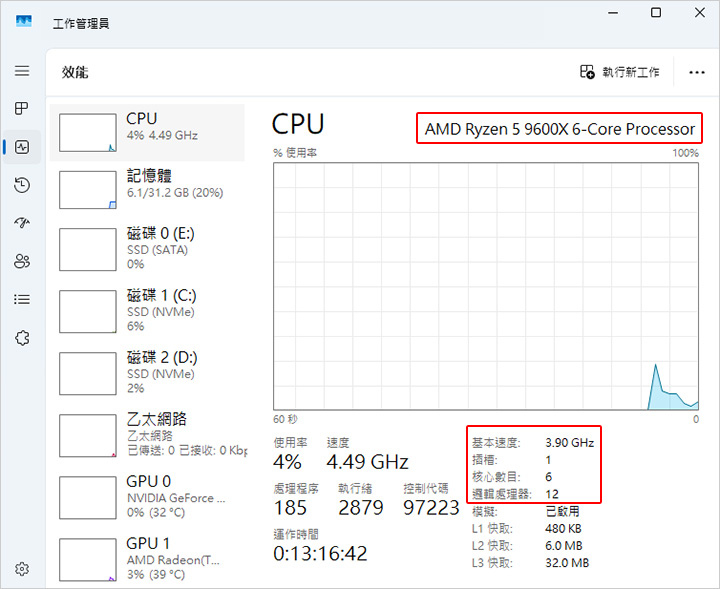This screenshot has width=720, height=589.
Task: Open the three-dot more options menu
Action: [697, 72]
